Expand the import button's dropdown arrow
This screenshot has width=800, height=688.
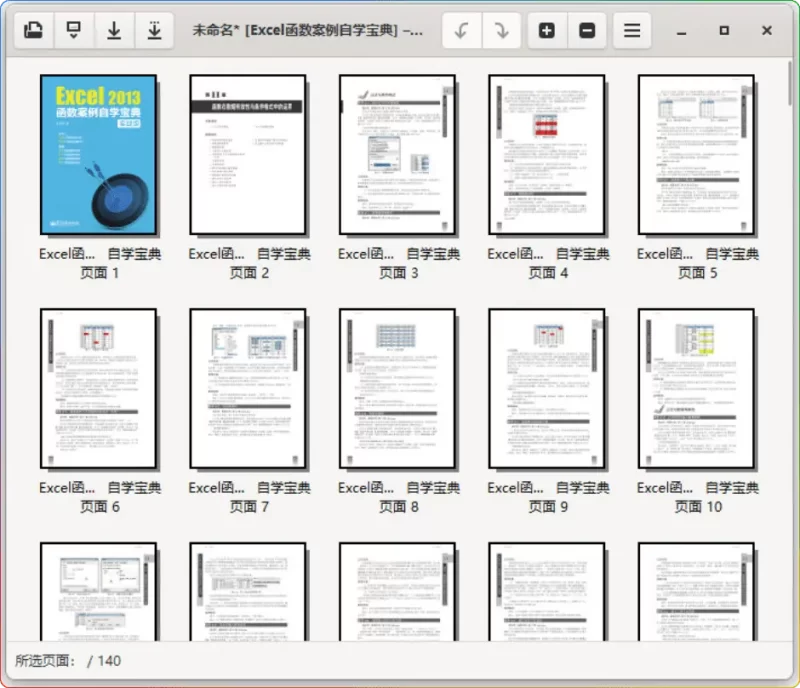(73, 40)
